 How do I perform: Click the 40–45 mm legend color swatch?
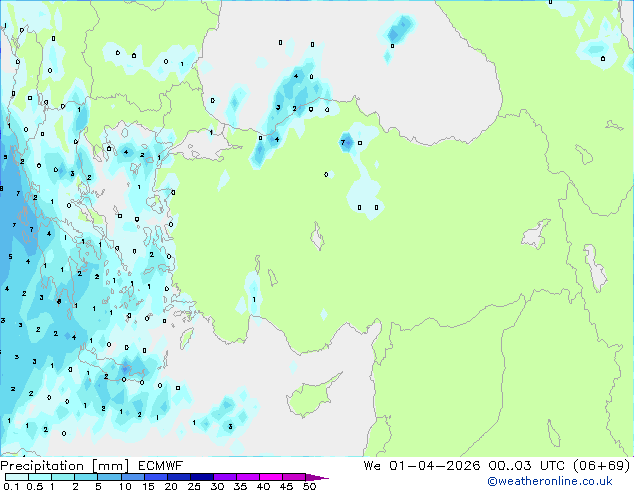coord(271,477)
